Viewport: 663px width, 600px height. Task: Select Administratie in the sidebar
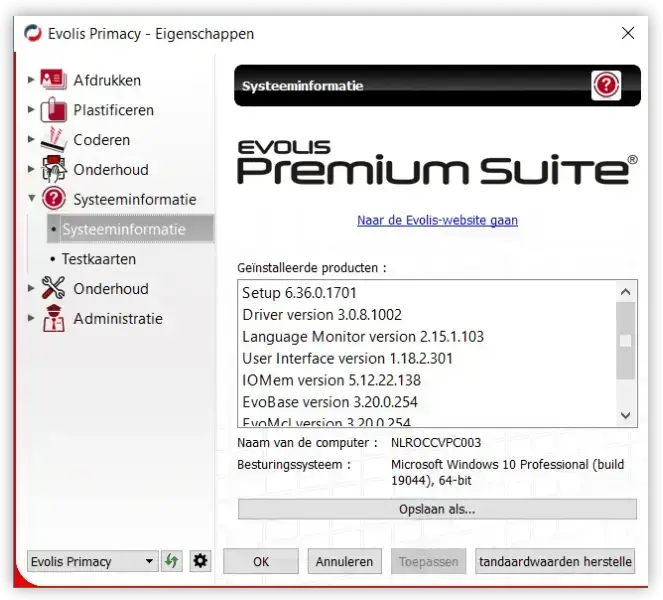pos(118,318)
